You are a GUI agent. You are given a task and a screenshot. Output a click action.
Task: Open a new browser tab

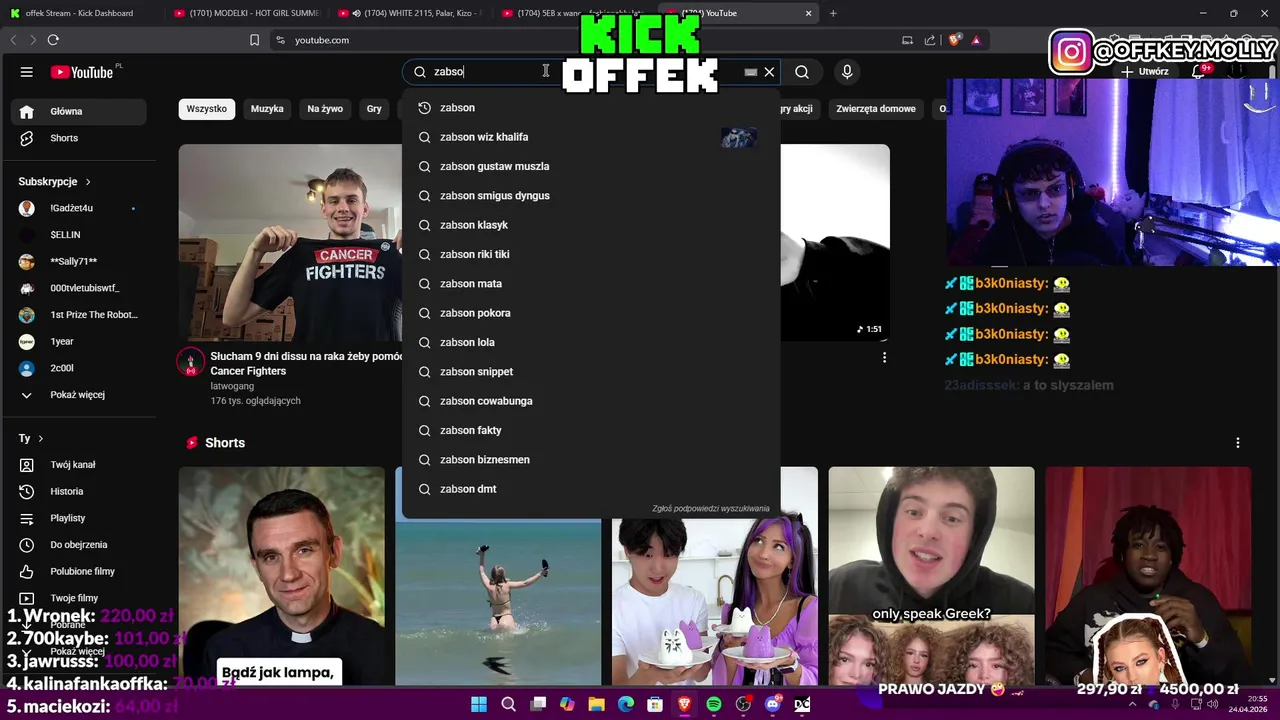833,13
